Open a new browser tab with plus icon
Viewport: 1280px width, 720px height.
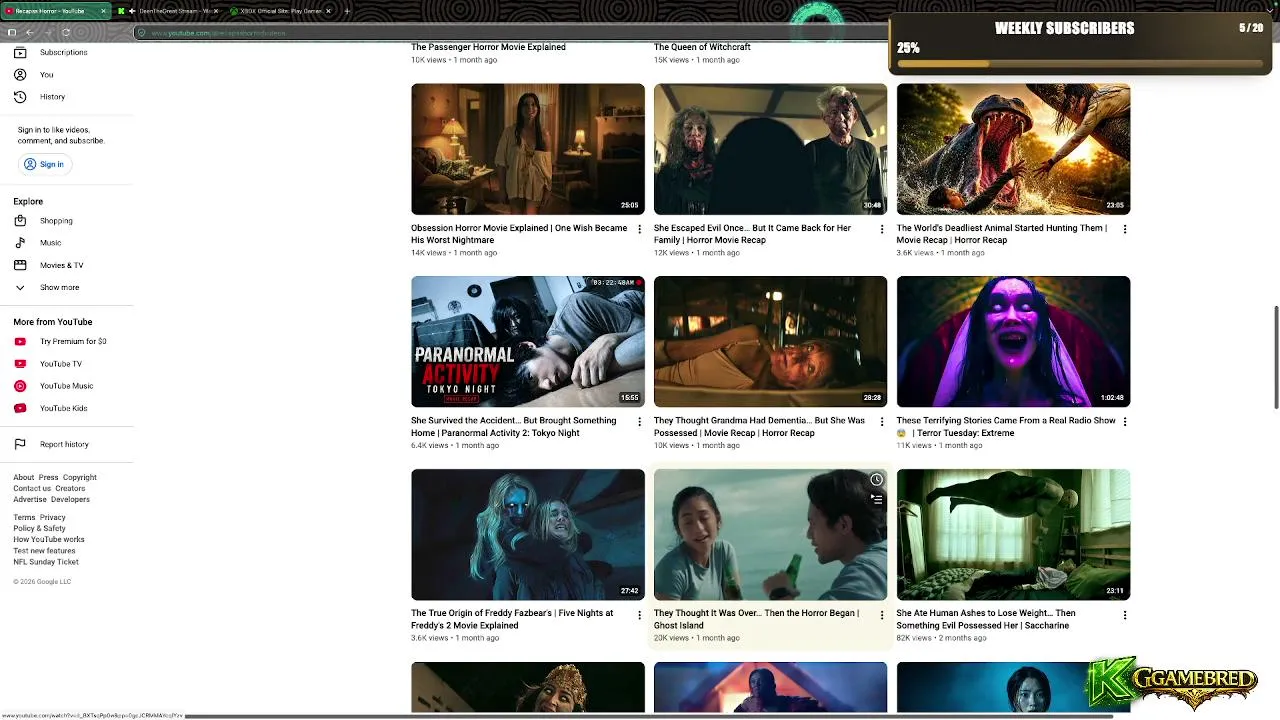pyautogui.click(x=347, y=11)
